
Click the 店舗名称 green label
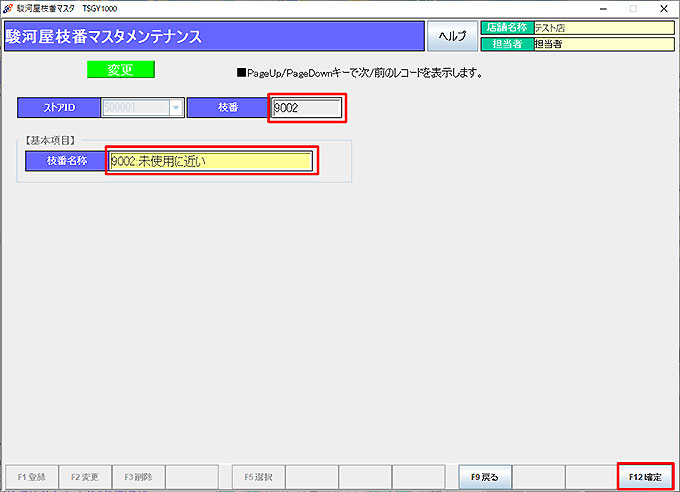[x=507, y=28]
